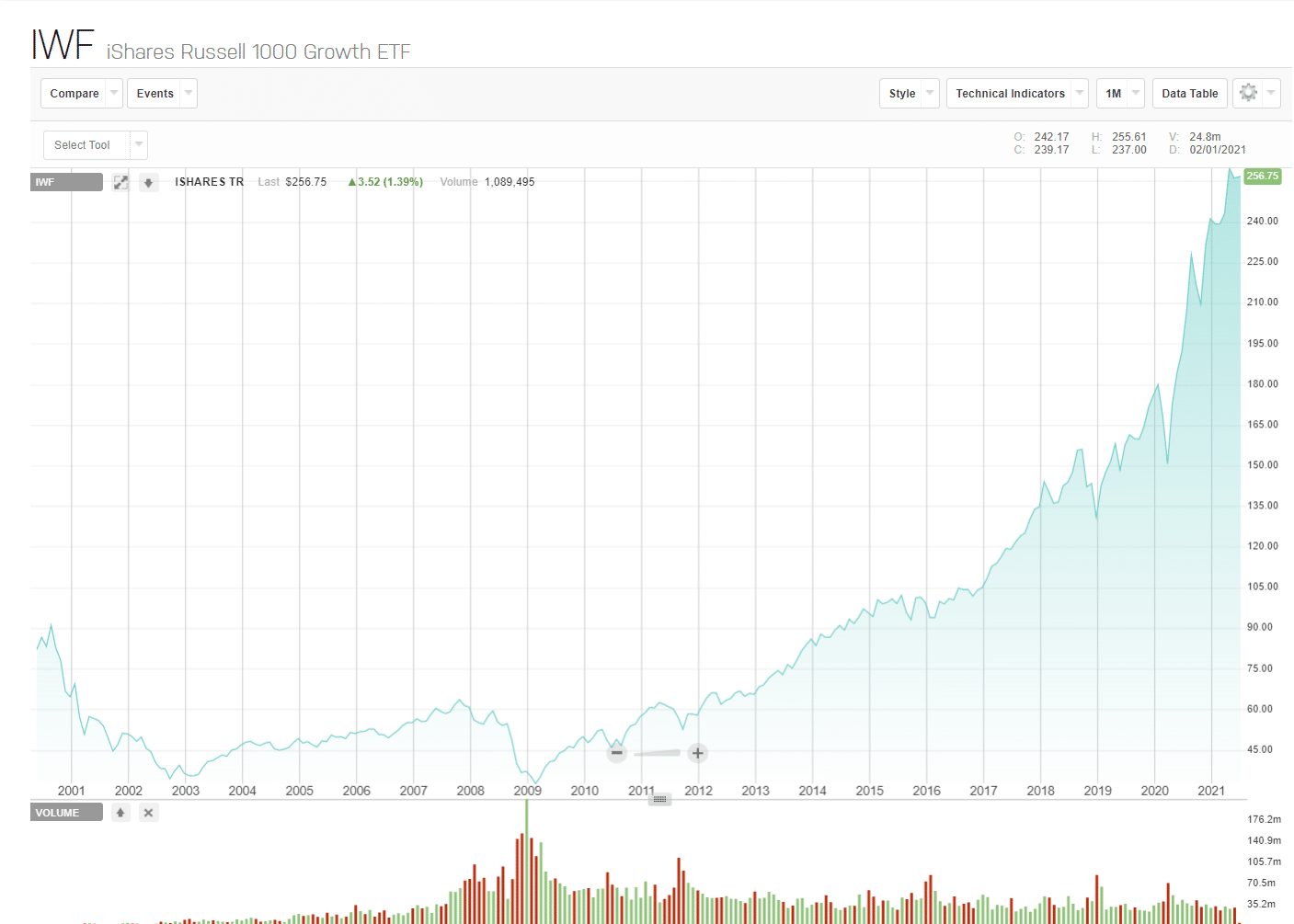1294x924 pixels.
Task: Select the IWF chart panel label
Action: tap(66, 182)
